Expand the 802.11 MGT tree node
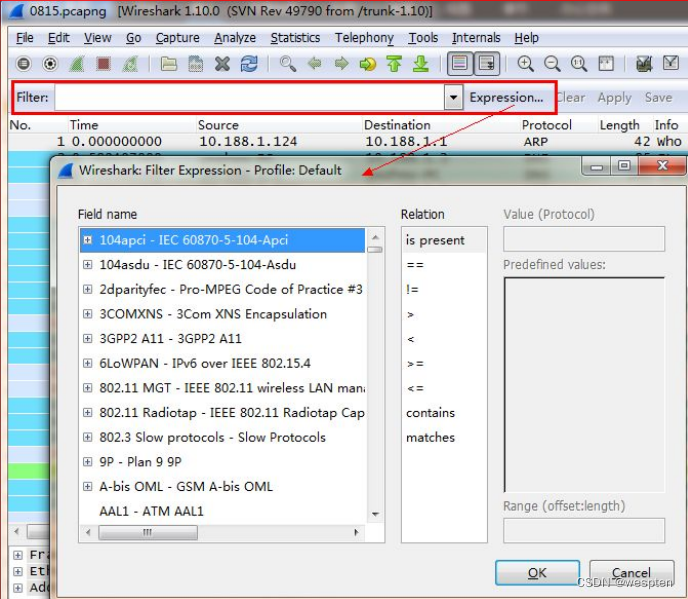Image resolution: width=688 pixels, height=599 pixels. (x=88, y=387)
